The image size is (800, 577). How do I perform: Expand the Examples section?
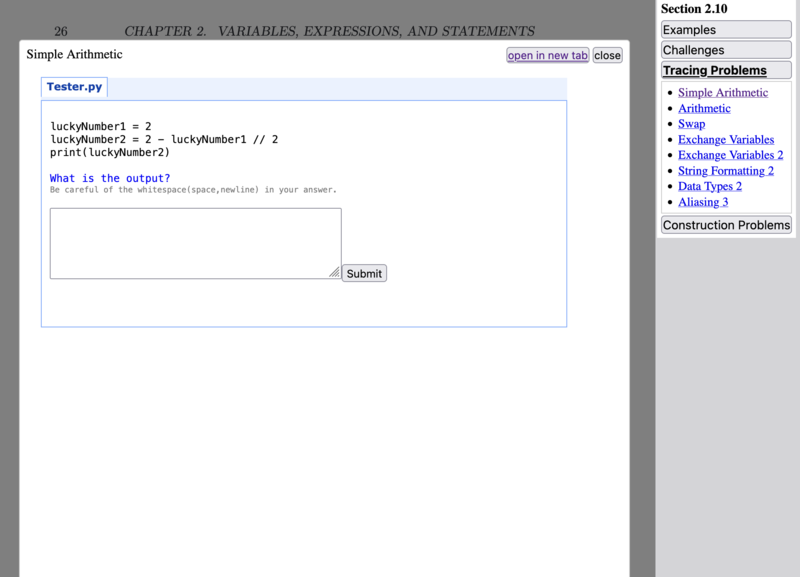[x=726, y=30]
